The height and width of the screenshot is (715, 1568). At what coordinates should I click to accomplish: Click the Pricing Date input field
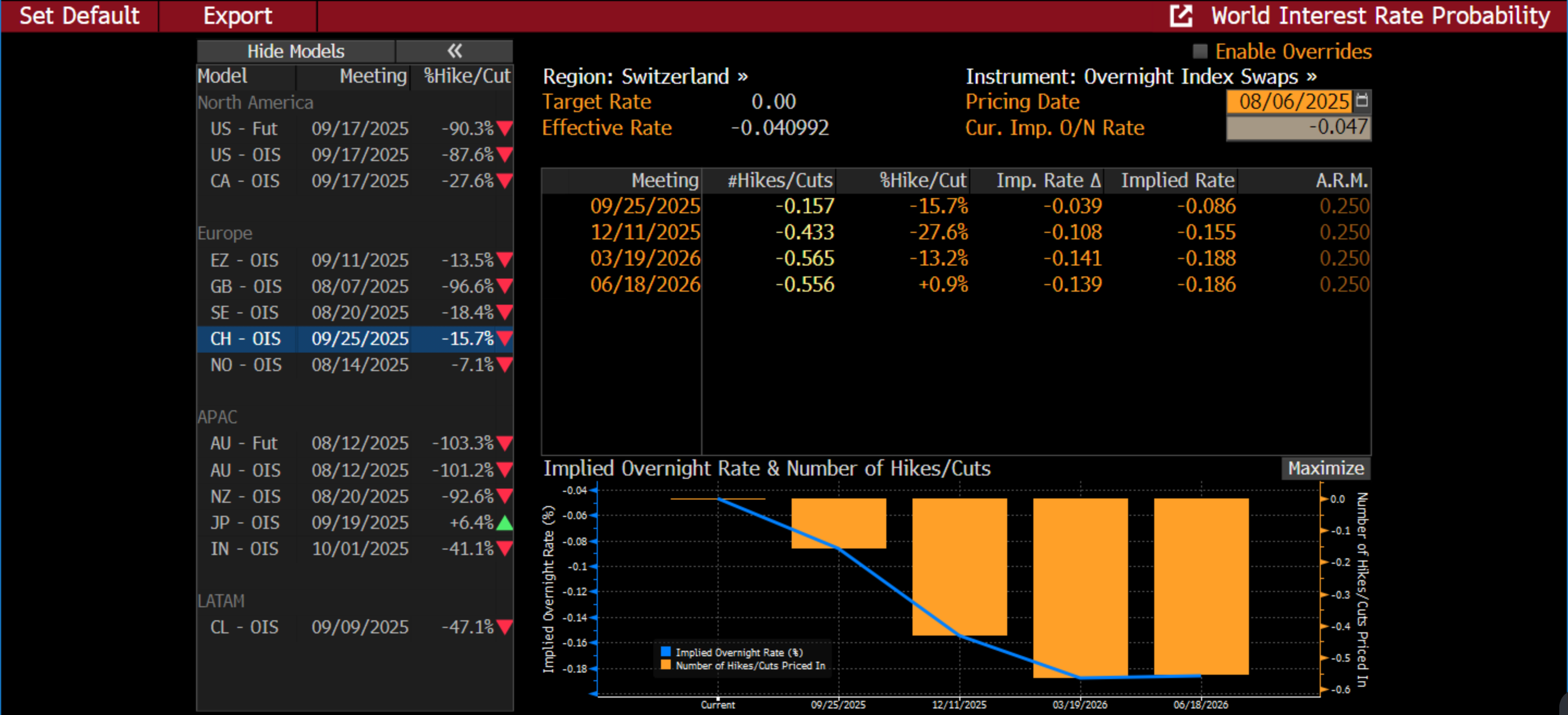[x=1289, y=101]
